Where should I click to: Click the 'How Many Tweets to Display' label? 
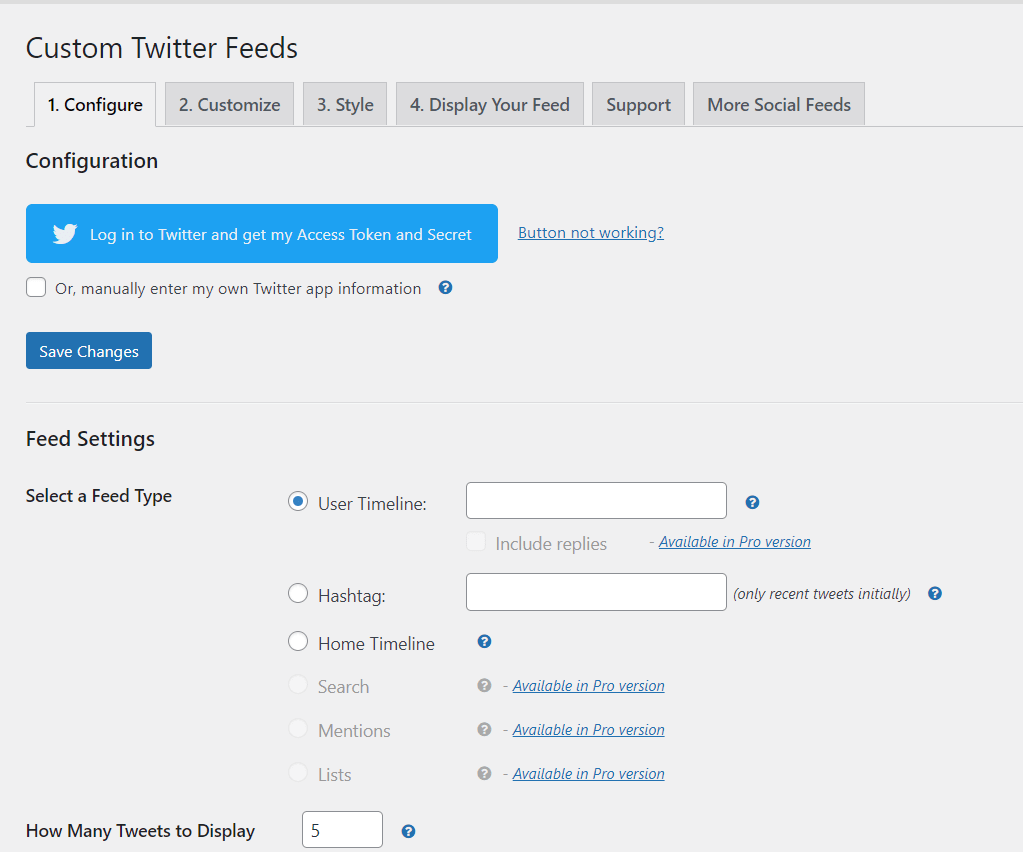(140, 831)
